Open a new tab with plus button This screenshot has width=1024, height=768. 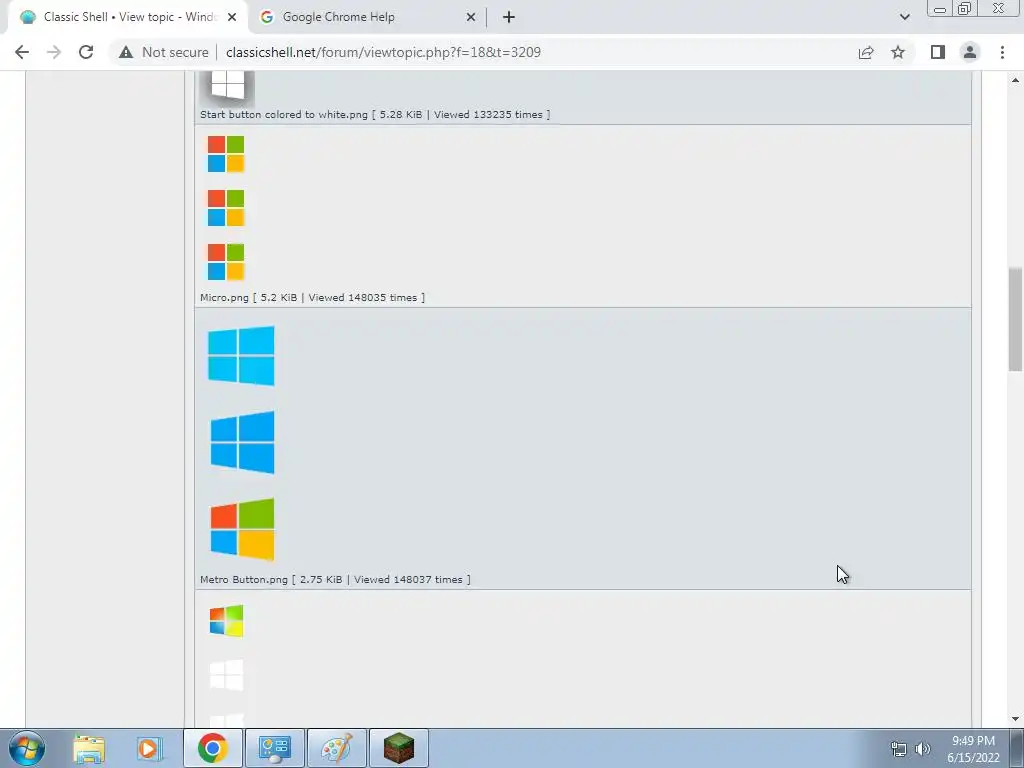click(x=509, y=17)
